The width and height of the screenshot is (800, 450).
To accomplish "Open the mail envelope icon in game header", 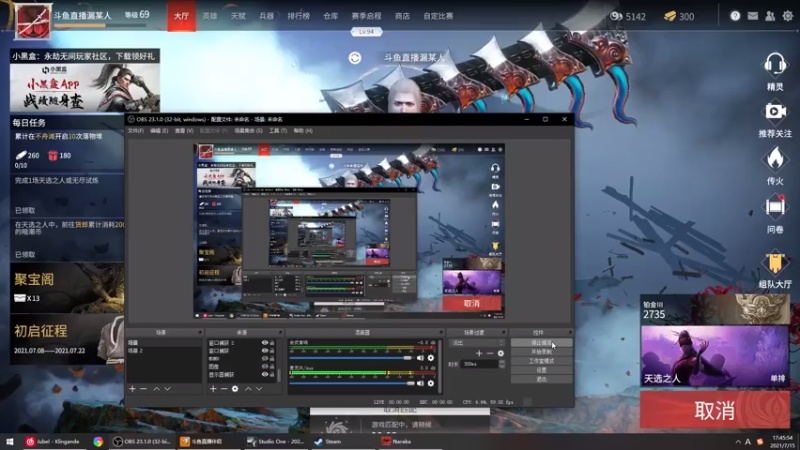I will click(753, 16).
